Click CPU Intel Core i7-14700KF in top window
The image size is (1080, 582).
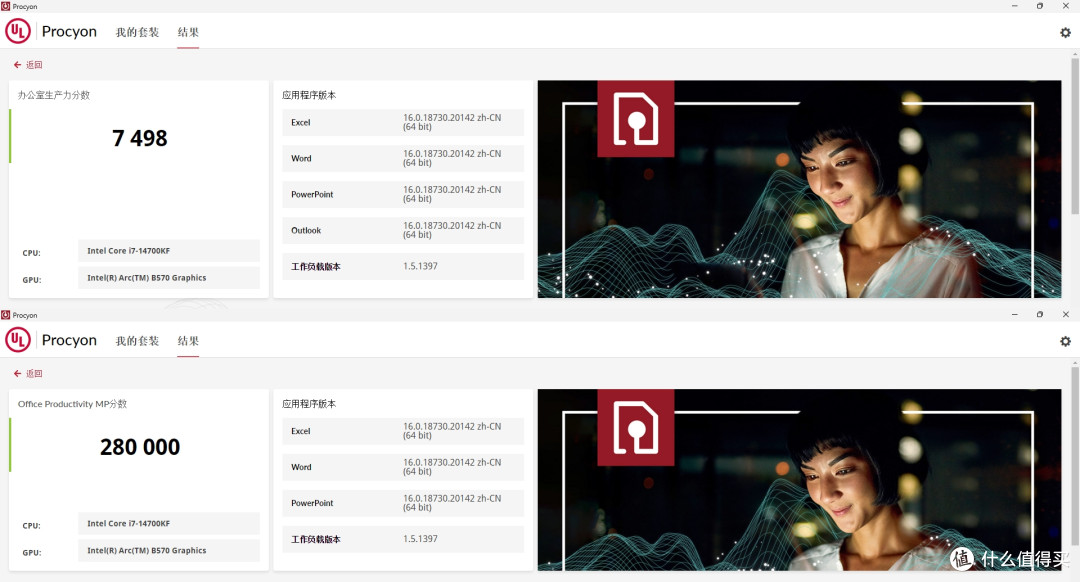(169, 251)
